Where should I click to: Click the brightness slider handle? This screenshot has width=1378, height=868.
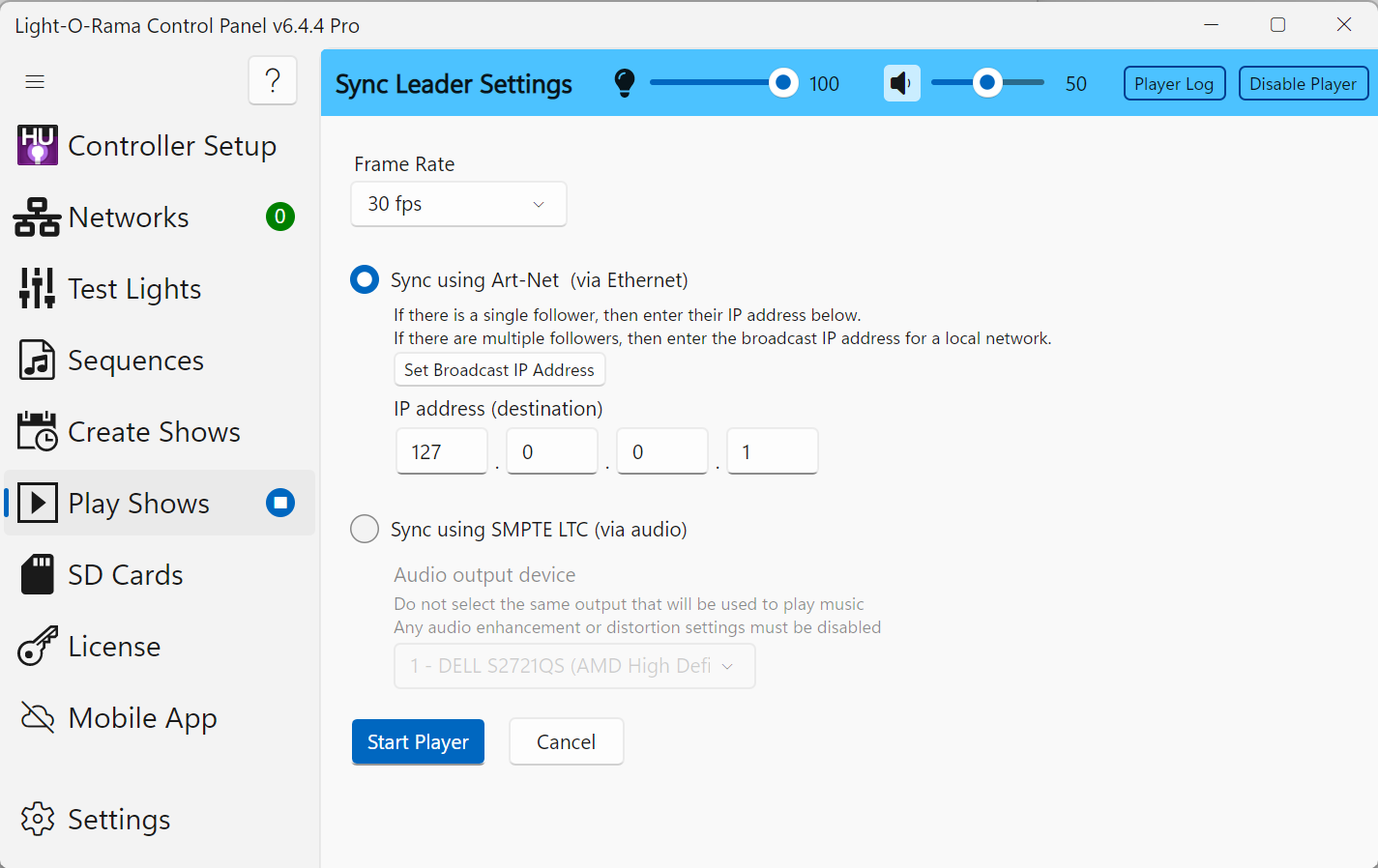click(783, 84)
